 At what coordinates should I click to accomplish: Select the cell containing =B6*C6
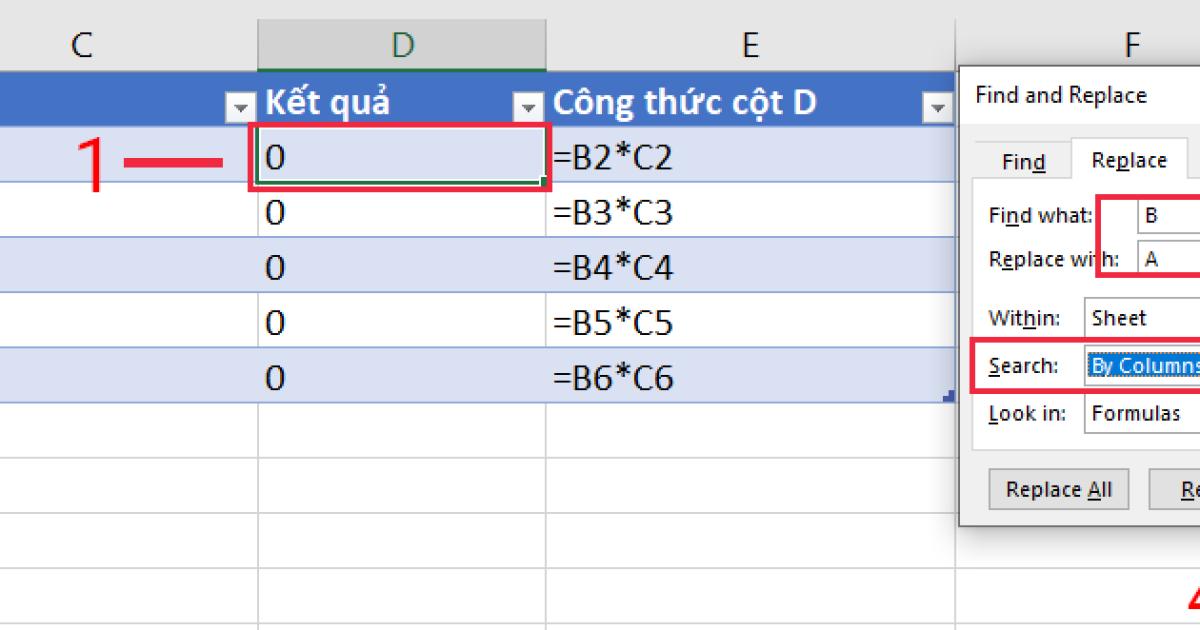click(x=750, y=377)
